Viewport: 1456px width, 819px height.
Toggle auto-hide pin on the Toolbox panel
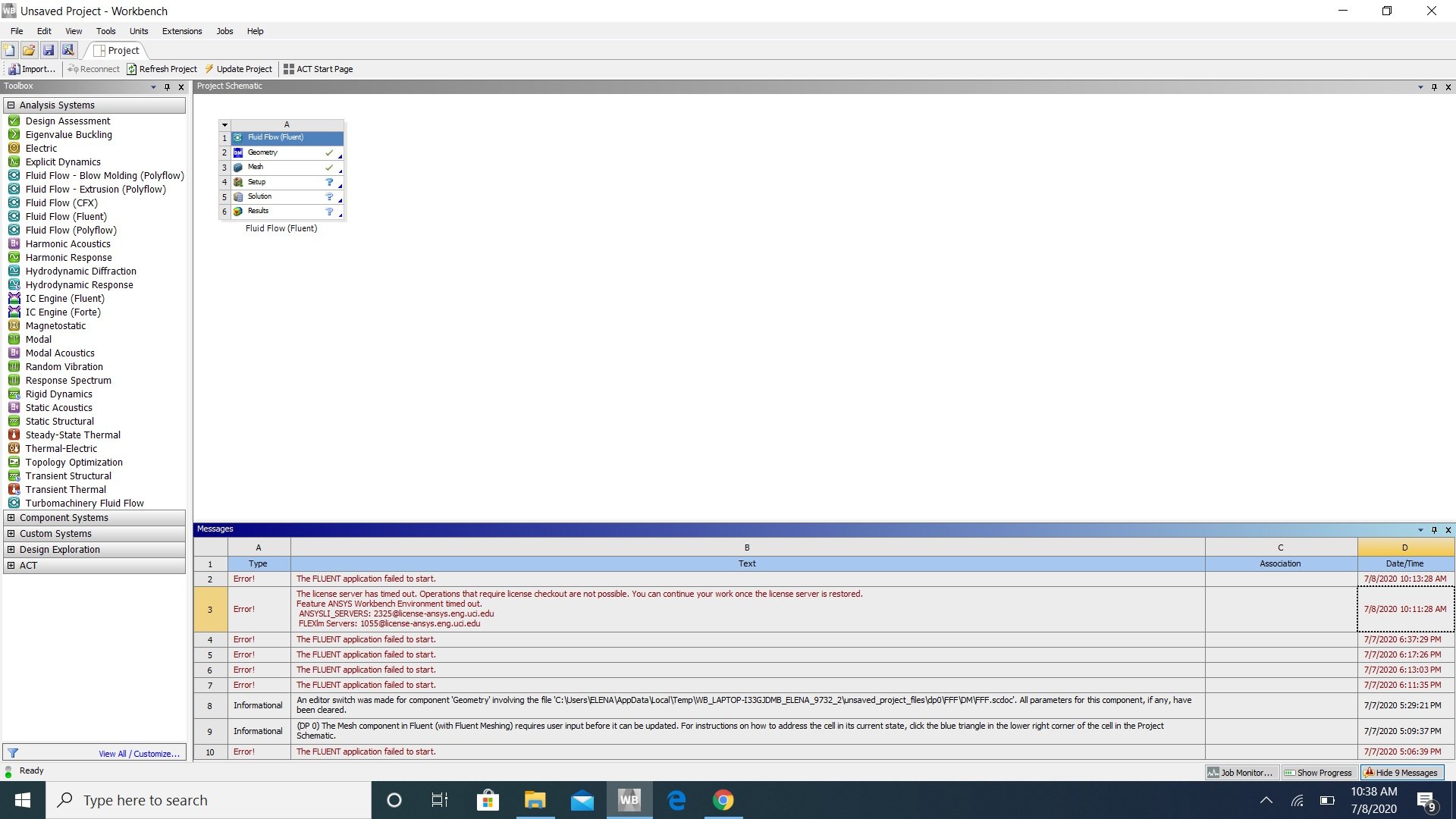click(166, 86)
